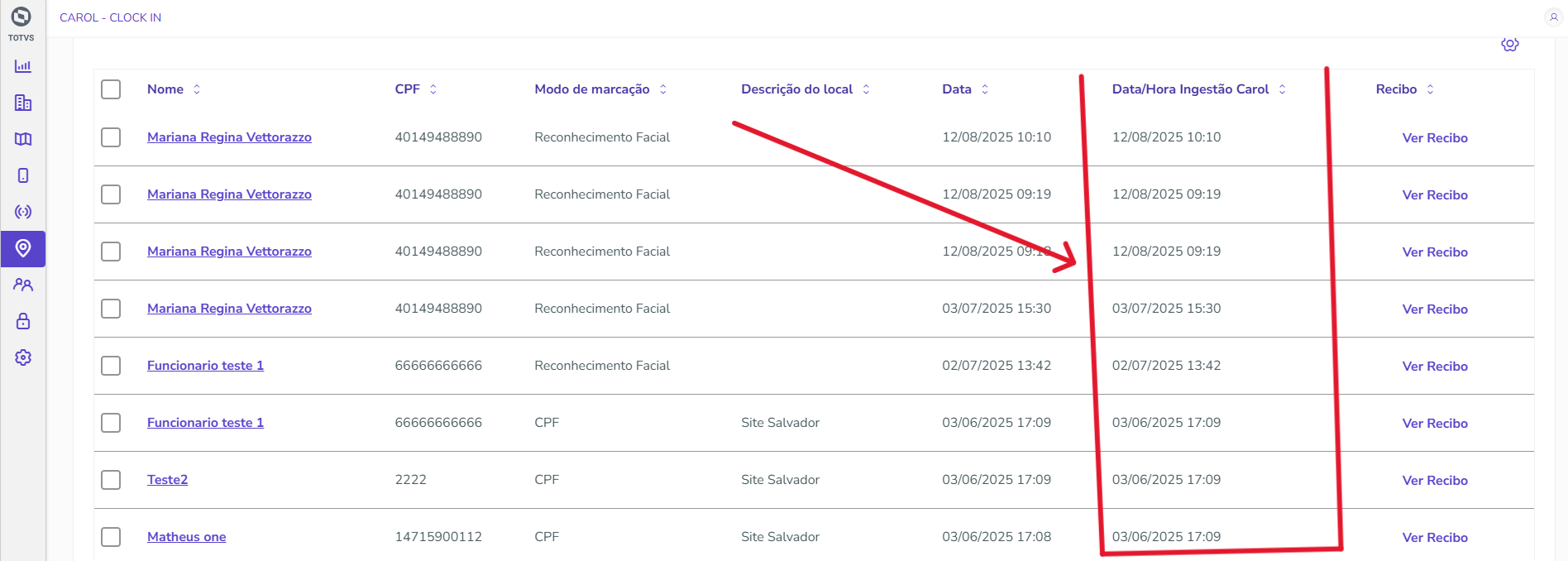Open the Teste2 employee link
The height and width of the screenshot is (561, 1568).
167,480
